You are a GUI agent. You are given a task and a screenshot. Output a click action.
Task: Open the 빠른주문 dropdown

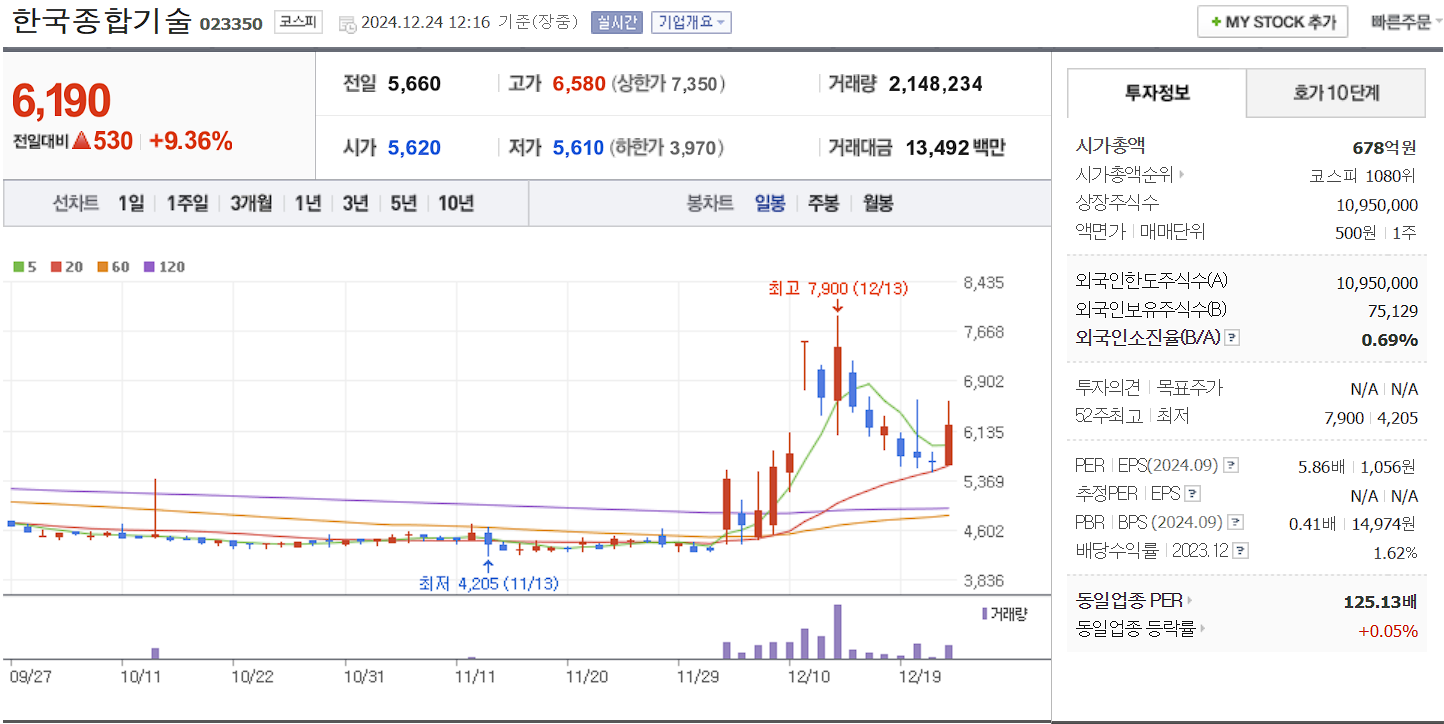pyautogui.click(x=1404, y=20)
